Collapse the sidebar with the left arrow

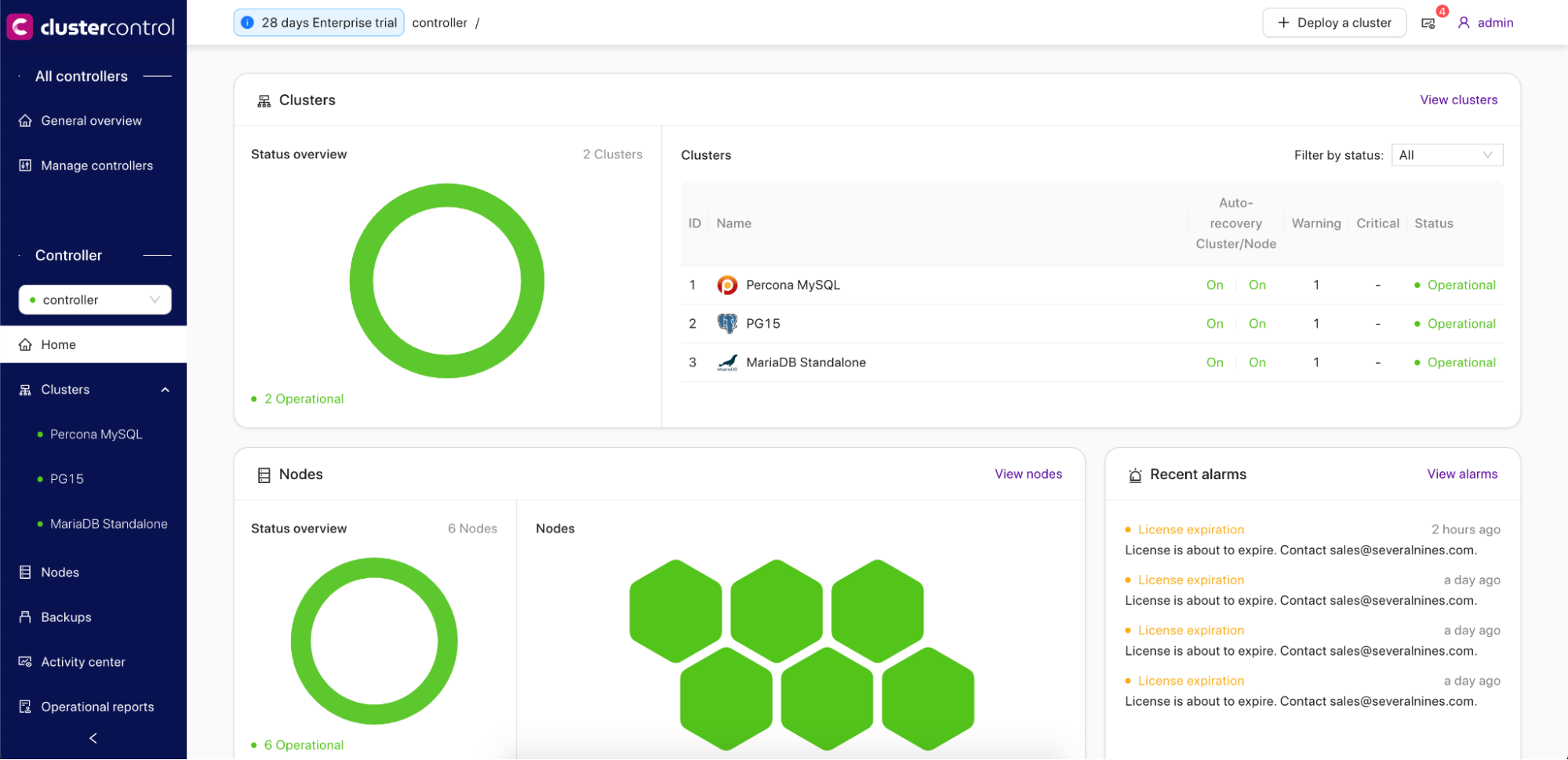(x=93, y=738)
